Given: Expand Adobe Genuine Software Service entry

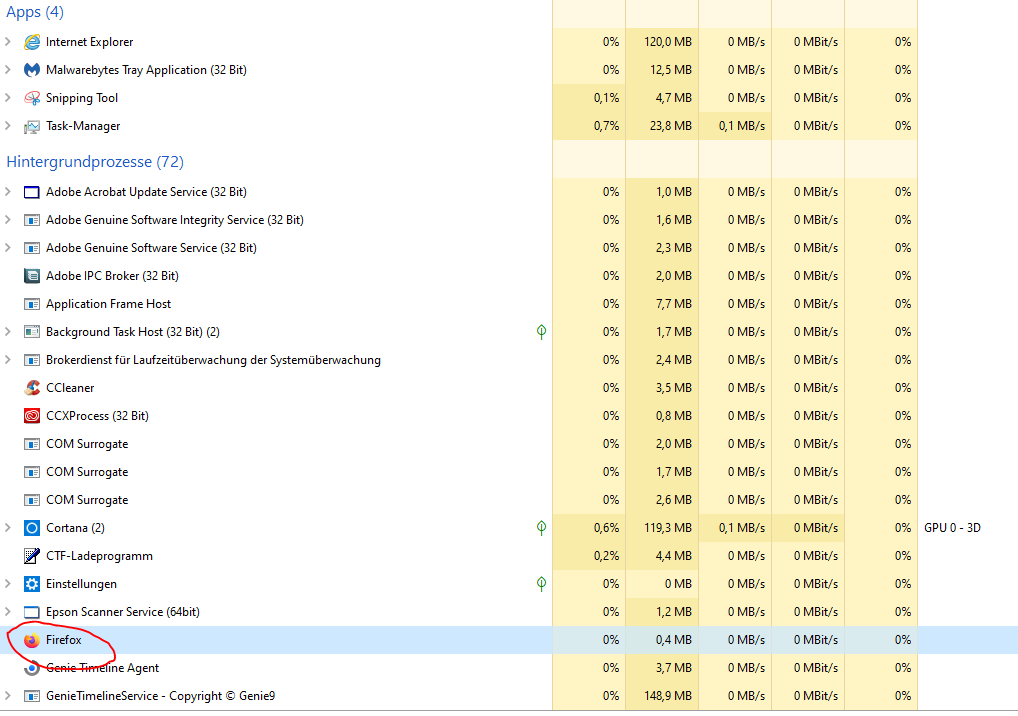Looking at the screenshot, I should coord(8,247).
